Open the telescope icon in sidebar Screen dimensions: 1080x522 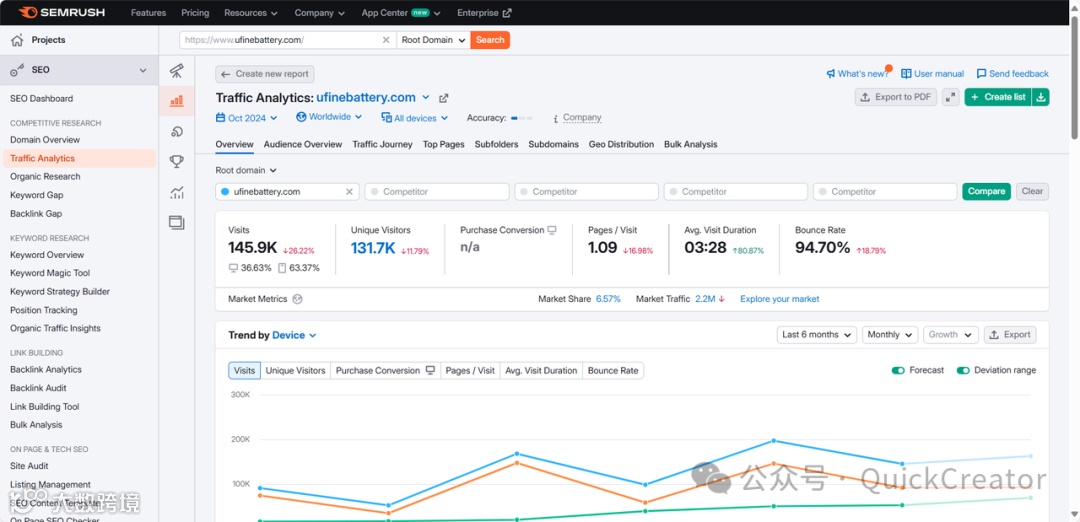coord(176,70)
